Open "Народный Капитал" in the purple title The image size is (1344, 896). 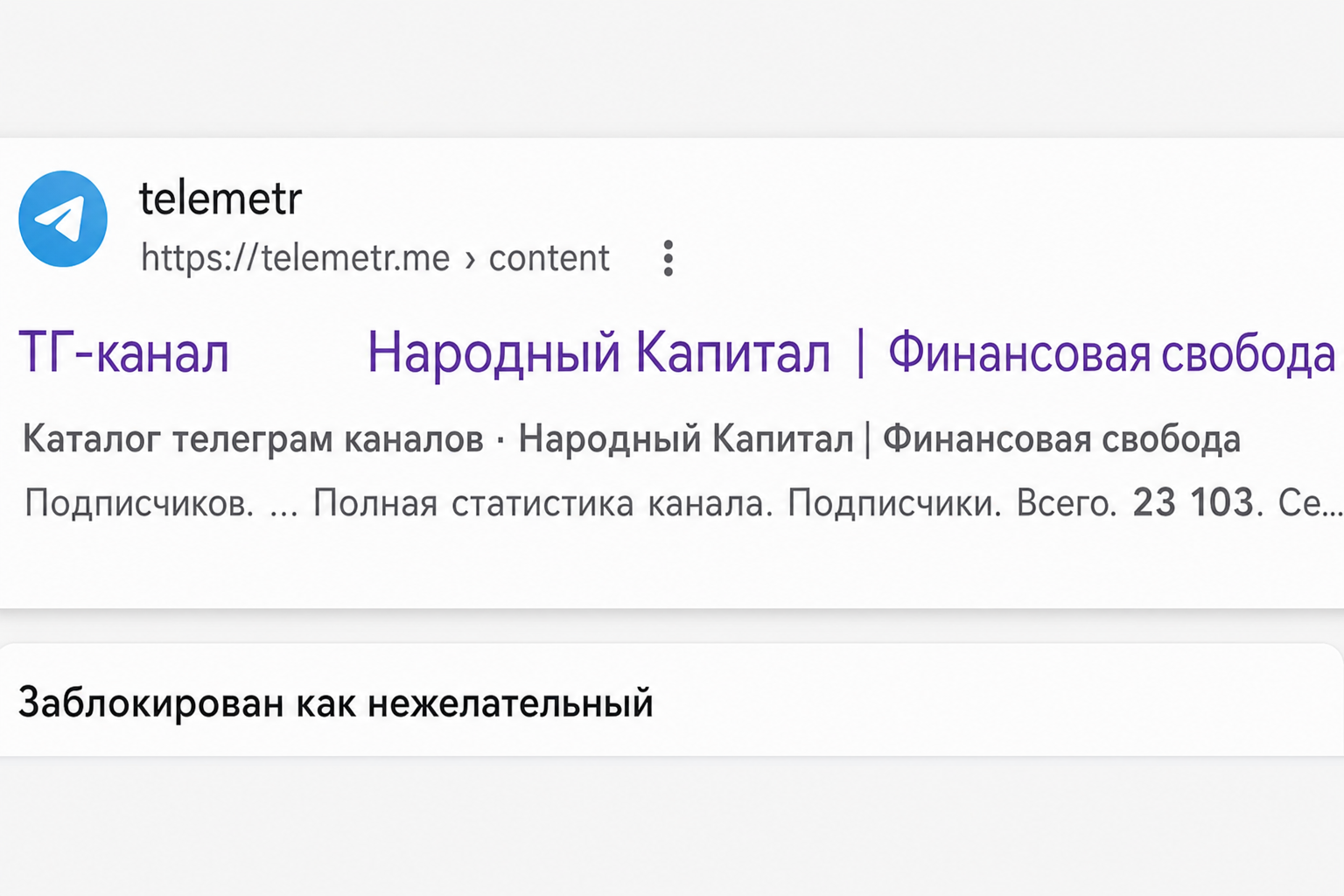[598, 353]
